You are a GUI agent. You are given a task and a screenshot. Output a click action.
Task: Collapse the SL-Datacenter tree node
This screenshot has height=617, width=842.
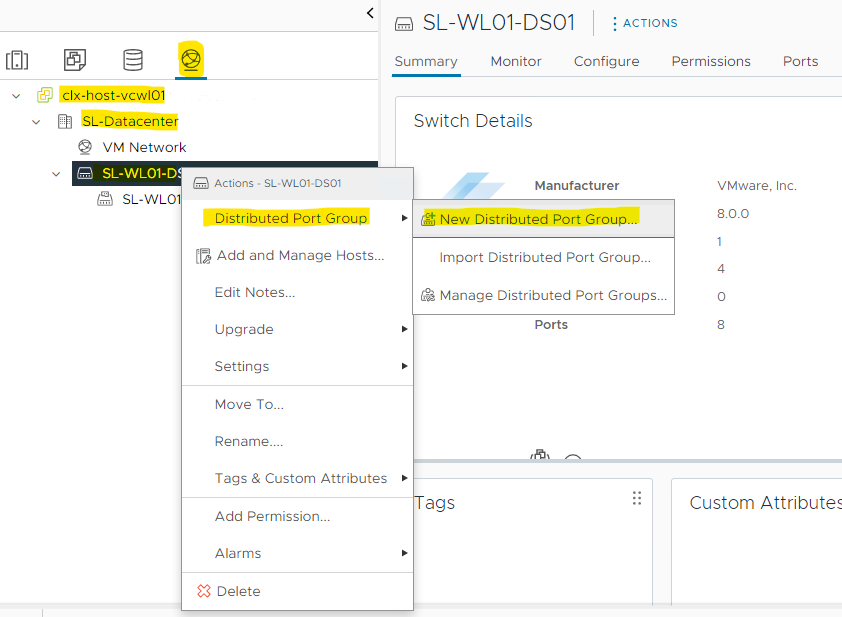pos(36,122)
